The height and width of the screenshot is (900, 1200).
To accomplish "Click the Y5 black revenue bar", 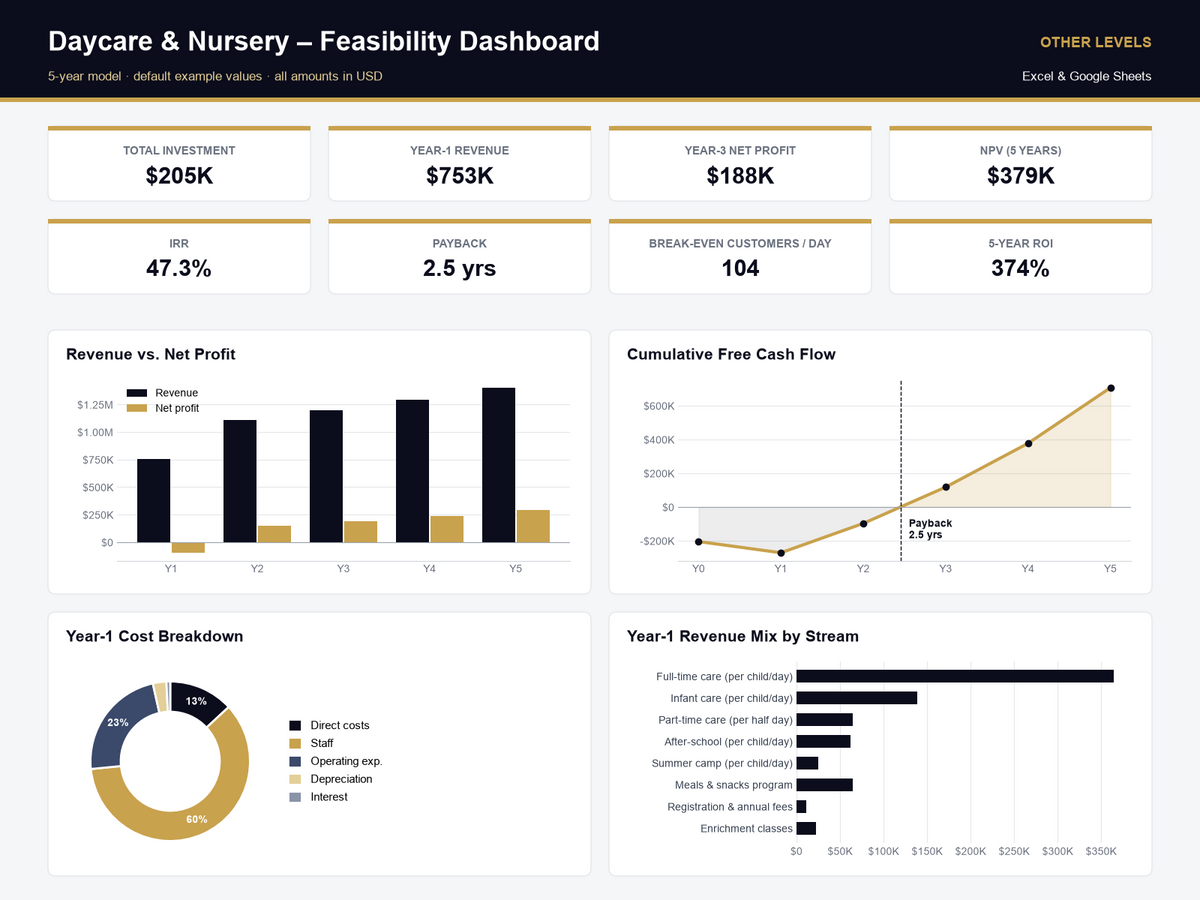I will pyautogui.click(x=499, y=465).
